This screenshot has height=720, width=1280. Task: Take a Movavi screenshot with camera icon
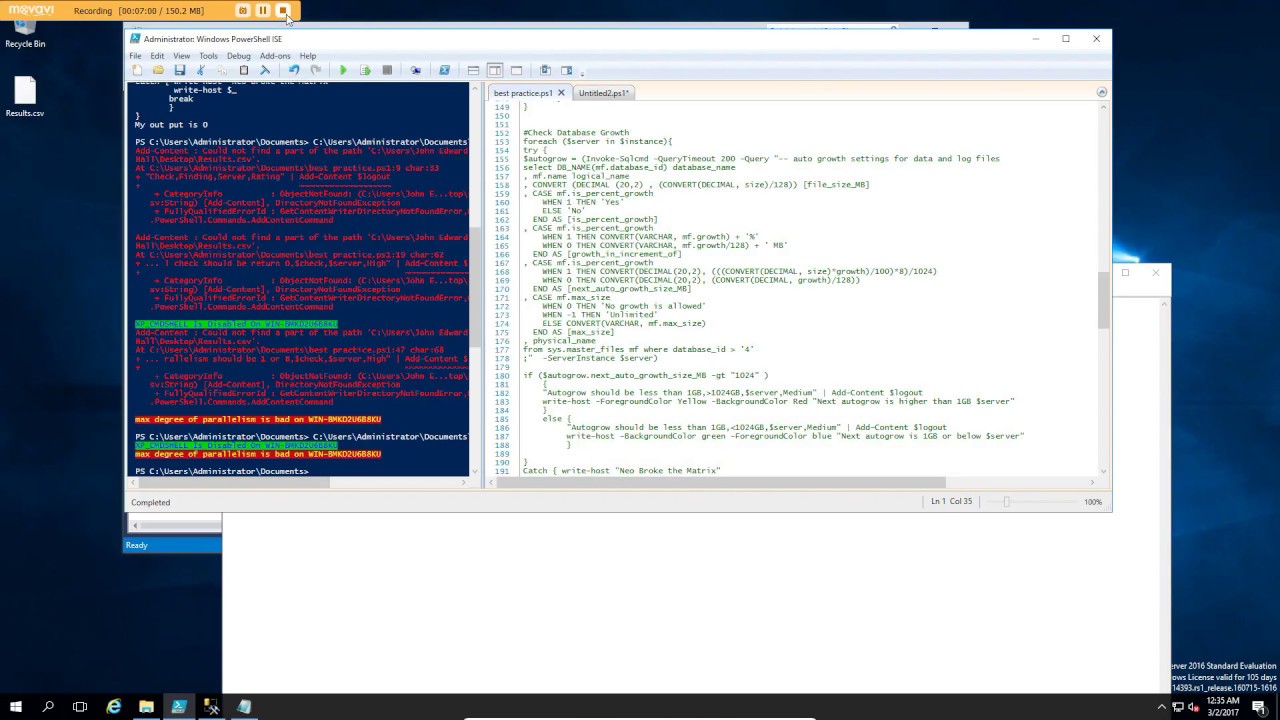point(243,10)
